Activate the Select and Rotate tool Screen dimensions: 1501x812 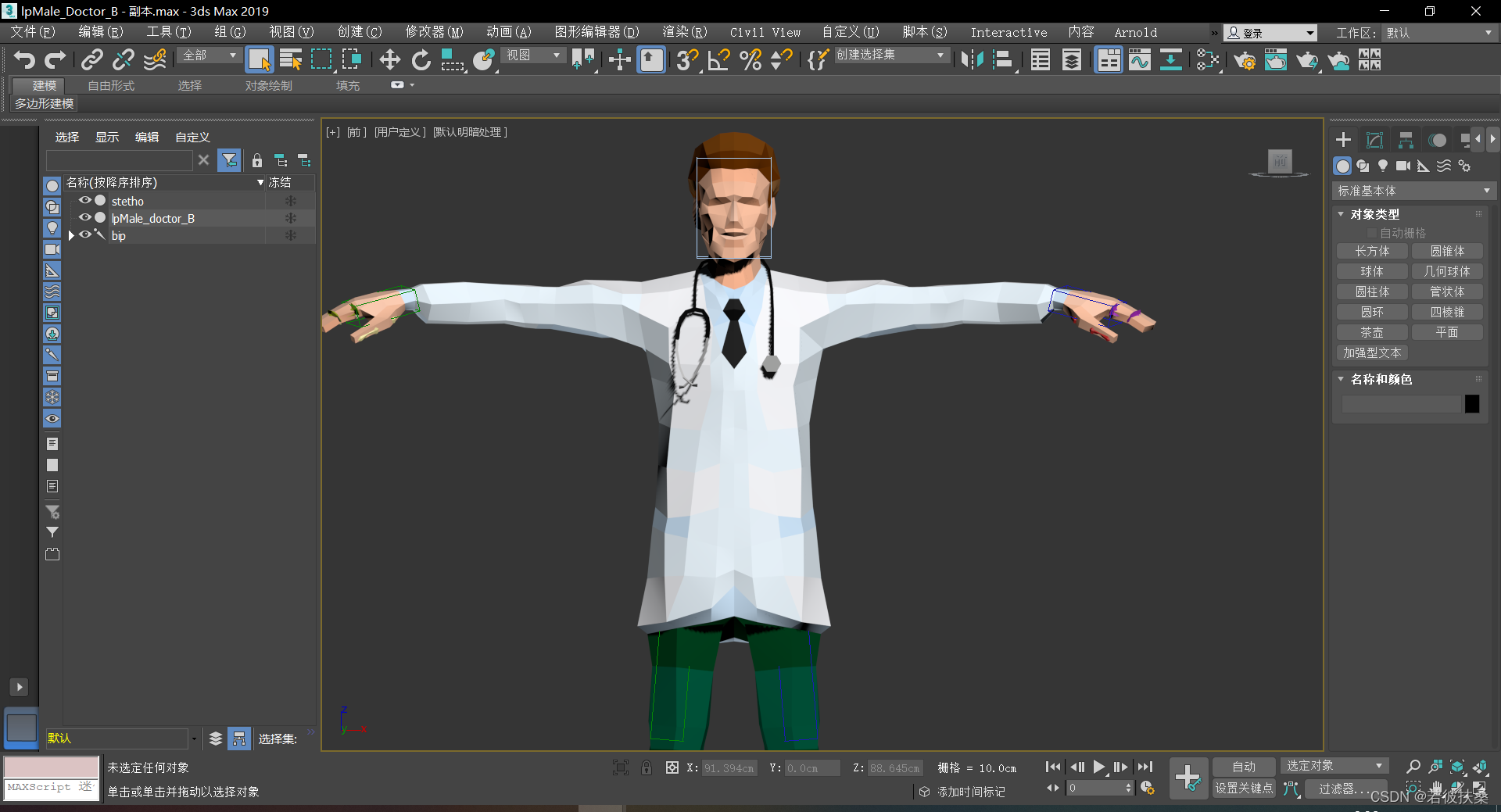pyautogui.click(x=421, y=59)
